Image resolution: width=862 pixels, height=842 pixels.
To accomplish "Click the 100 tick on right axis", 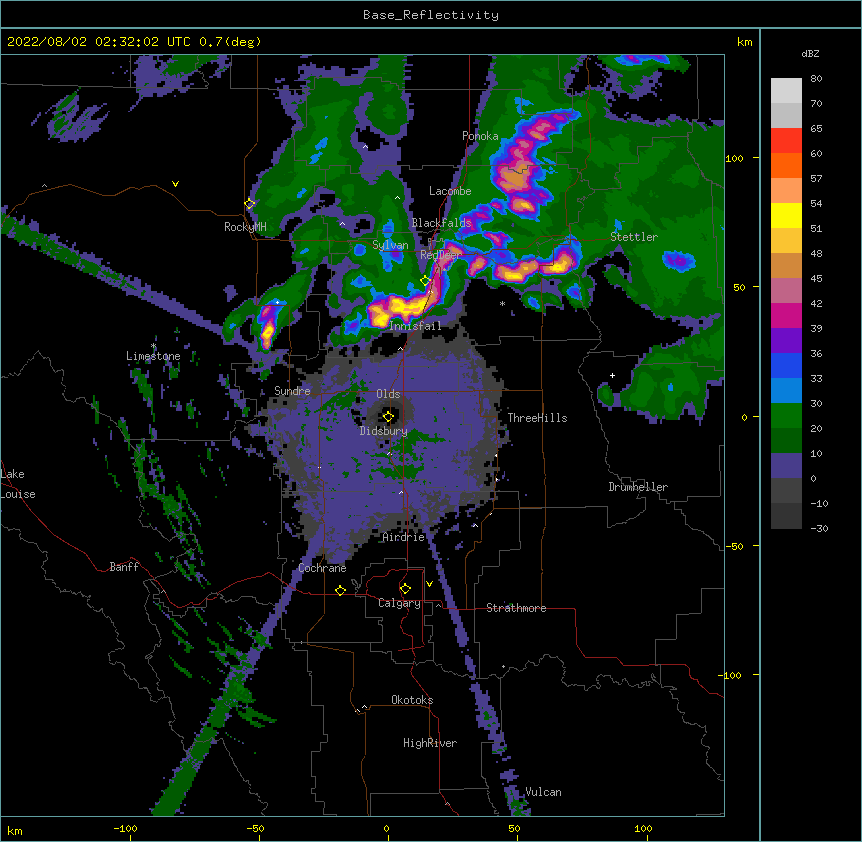I will [734, 158].
